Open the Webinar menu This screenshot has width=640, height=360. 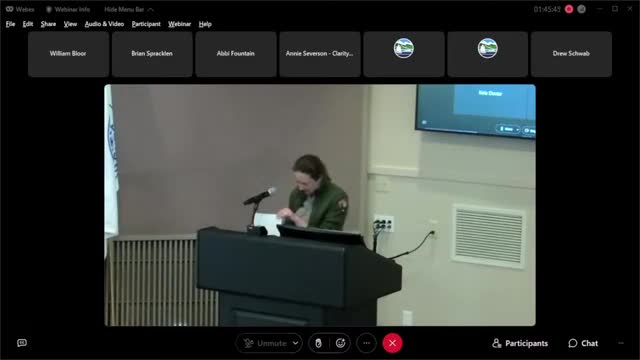point(180,24)
